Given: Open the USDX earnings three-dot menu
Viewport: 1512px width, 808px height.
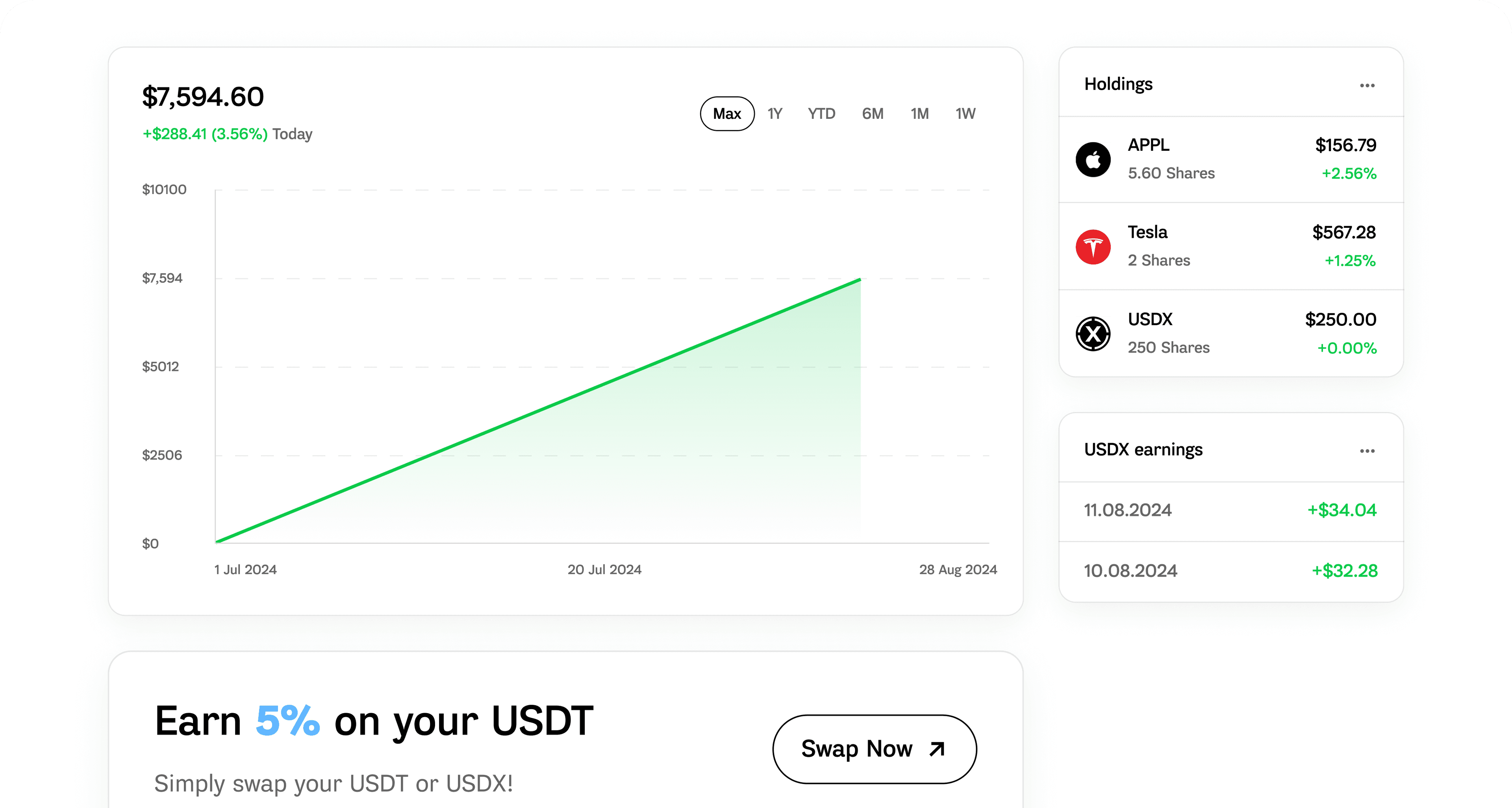Looking at the screenshot, I should [x=1367, y=451].
